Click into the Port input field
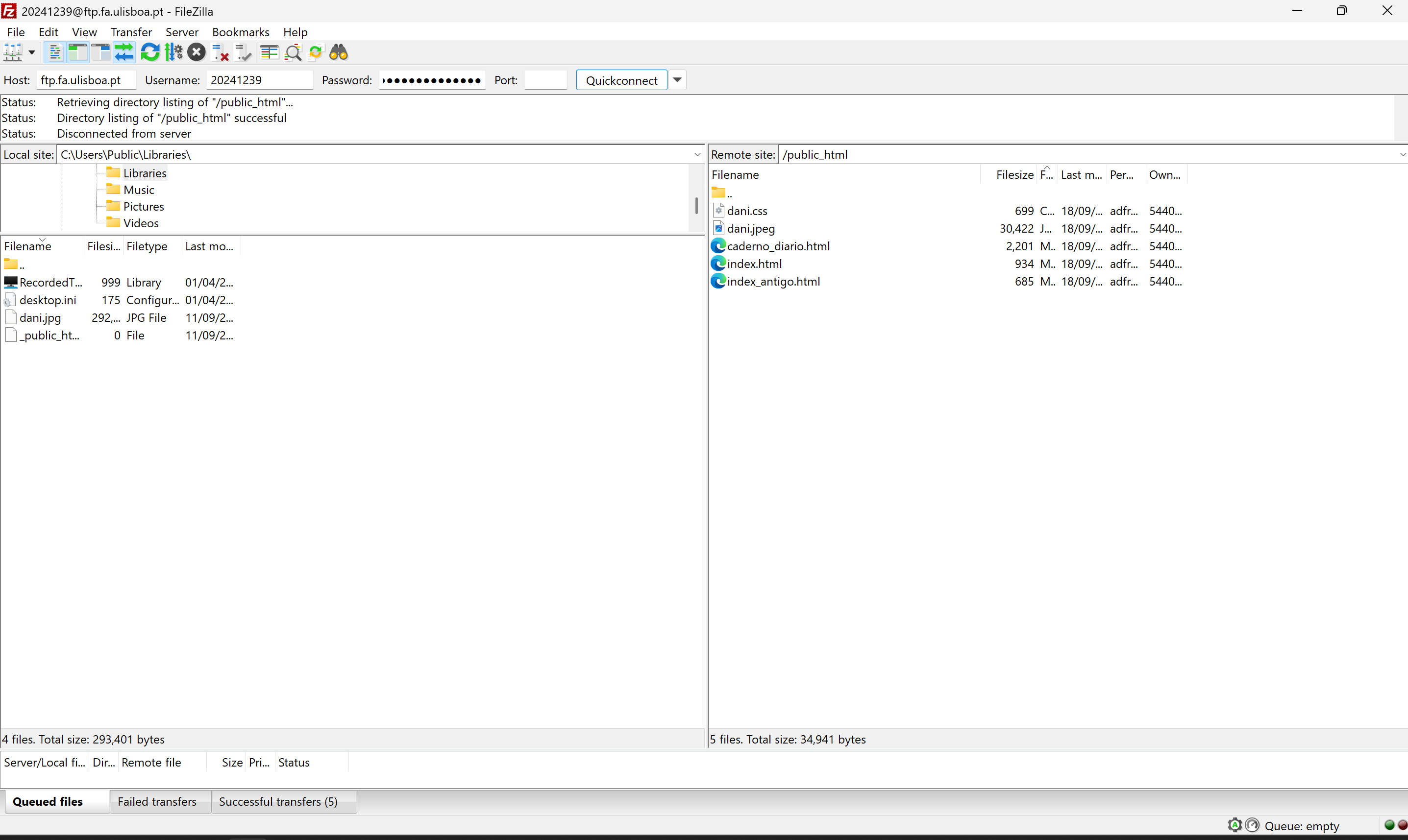The height and width of the screenshot is (840, 1408). point(545,80)
